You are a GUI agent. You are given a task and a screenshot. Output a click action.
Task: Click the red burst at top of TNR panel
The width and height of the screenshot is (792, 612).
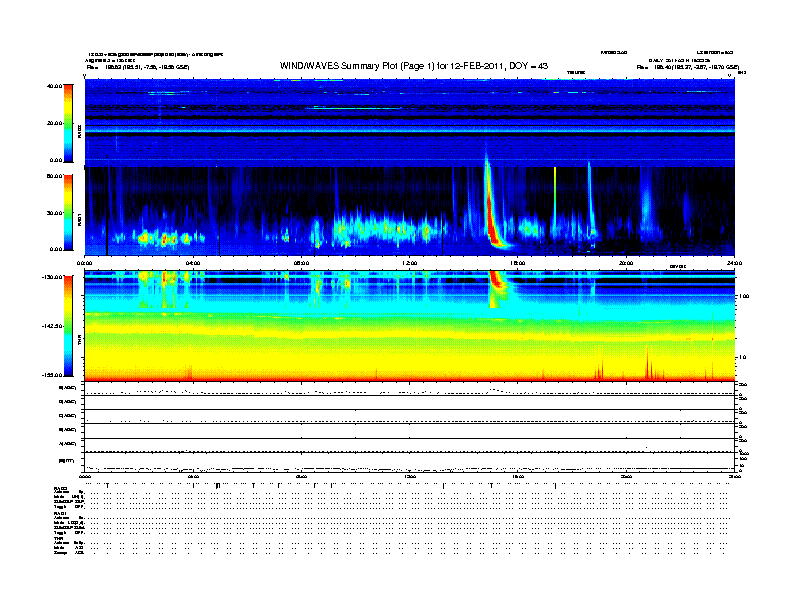coord(497,279)
